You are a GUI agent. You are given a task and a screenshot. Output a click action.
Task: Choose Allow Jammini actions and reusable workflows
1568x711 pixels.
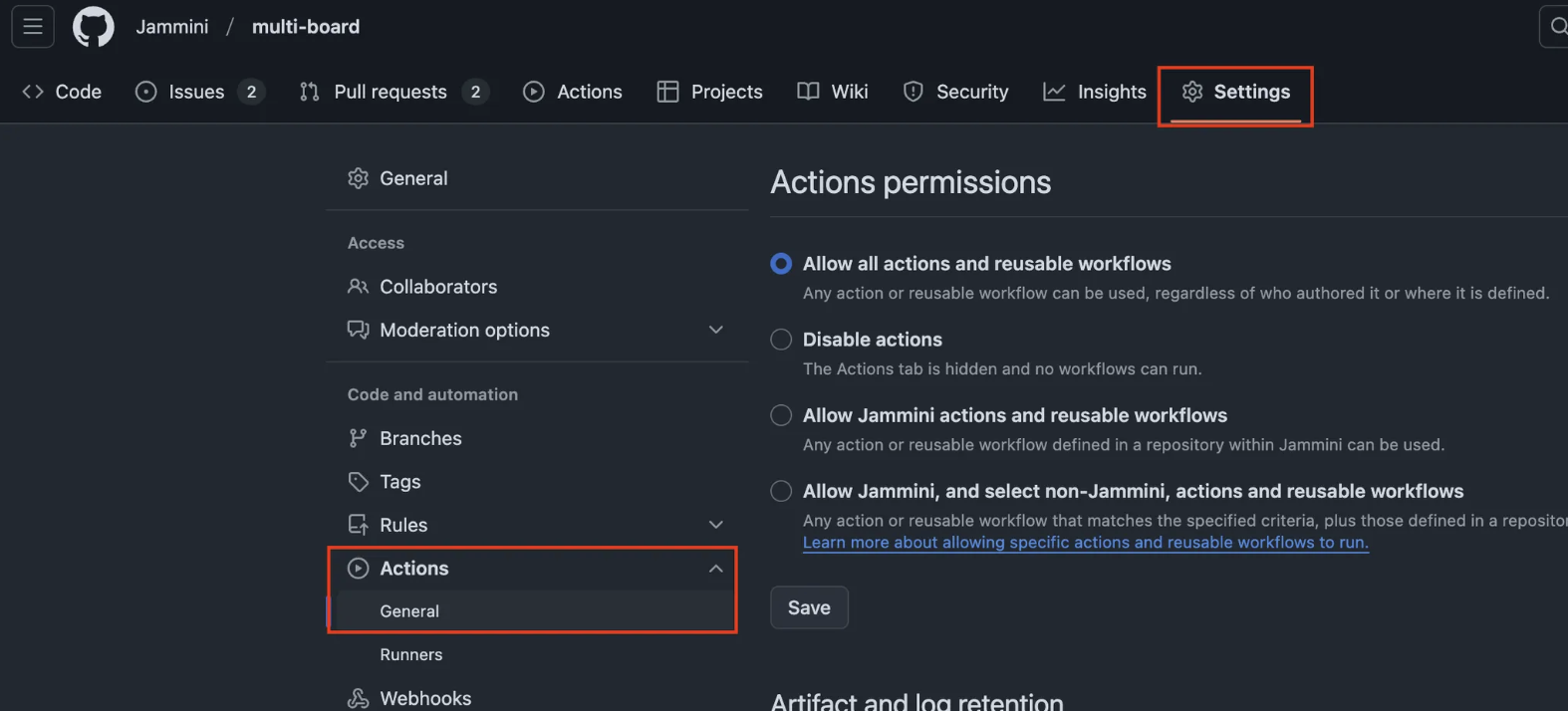point(781,415)
